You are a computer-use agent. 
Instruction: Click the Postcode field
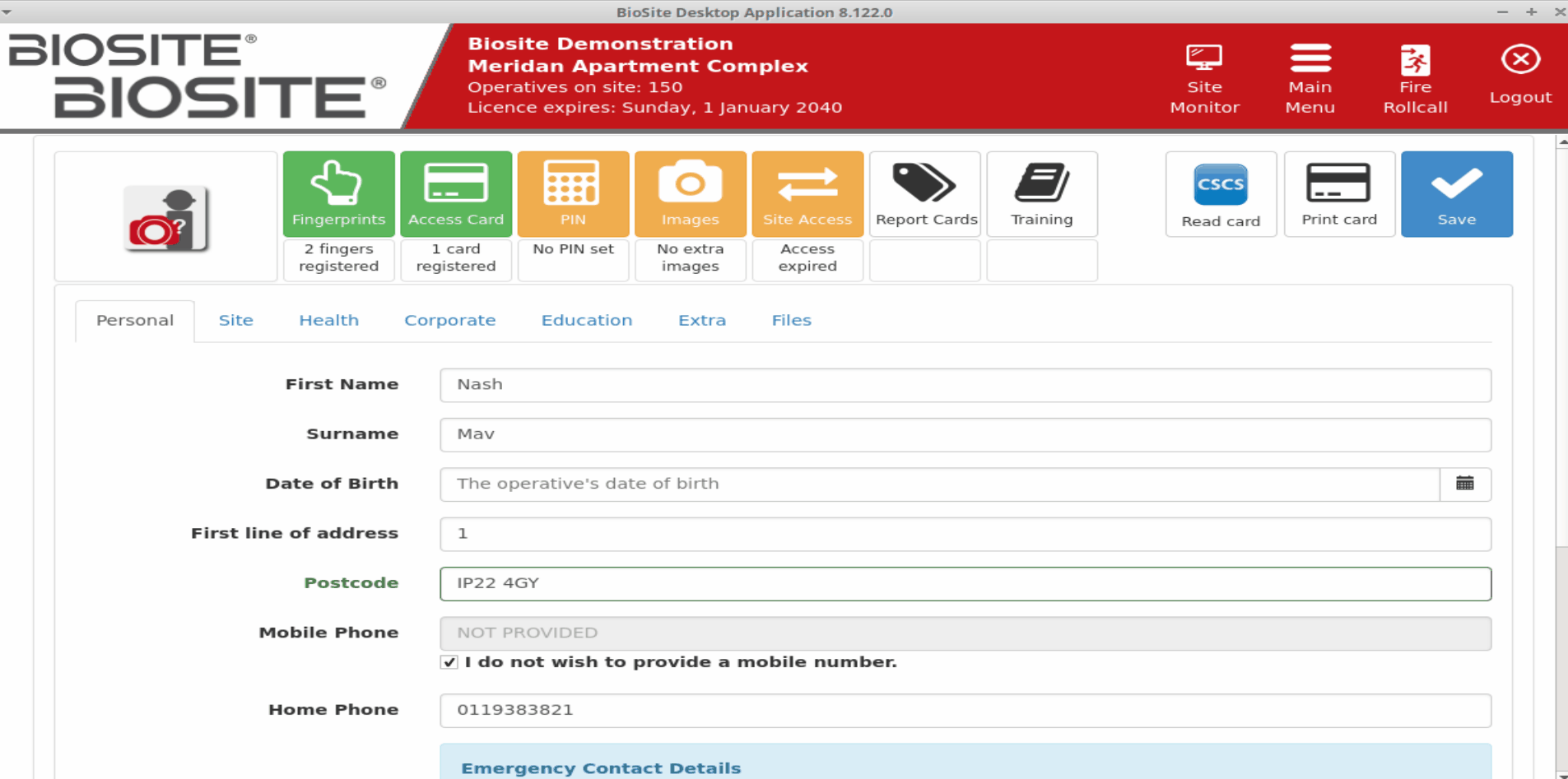click(x=965, y=583)
